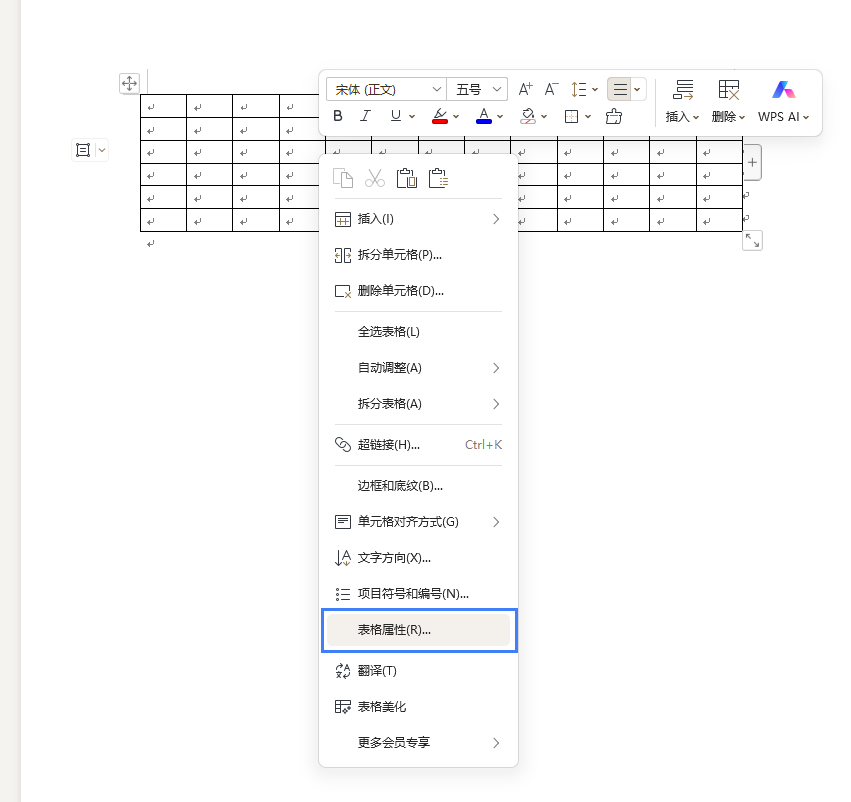Screen dimensions: 851x802
Task: Expand the underline style dropdown arrow
Action: tap(412, 117)
